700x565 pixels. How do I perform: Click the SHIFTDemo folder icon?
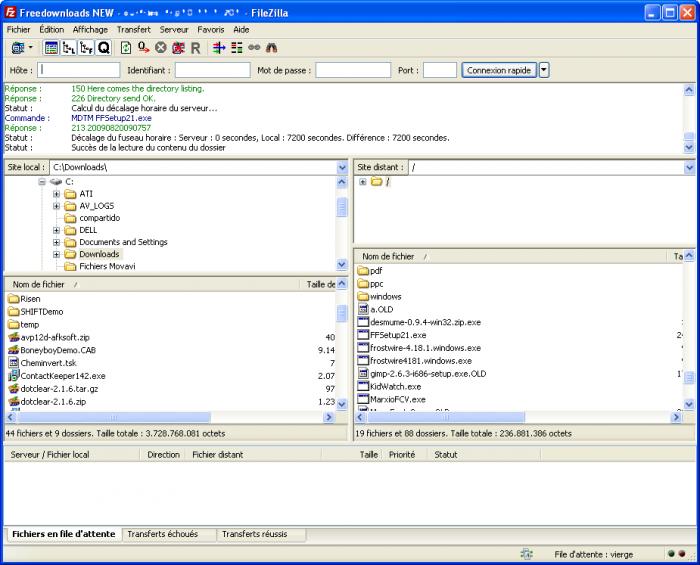(13, 312)
